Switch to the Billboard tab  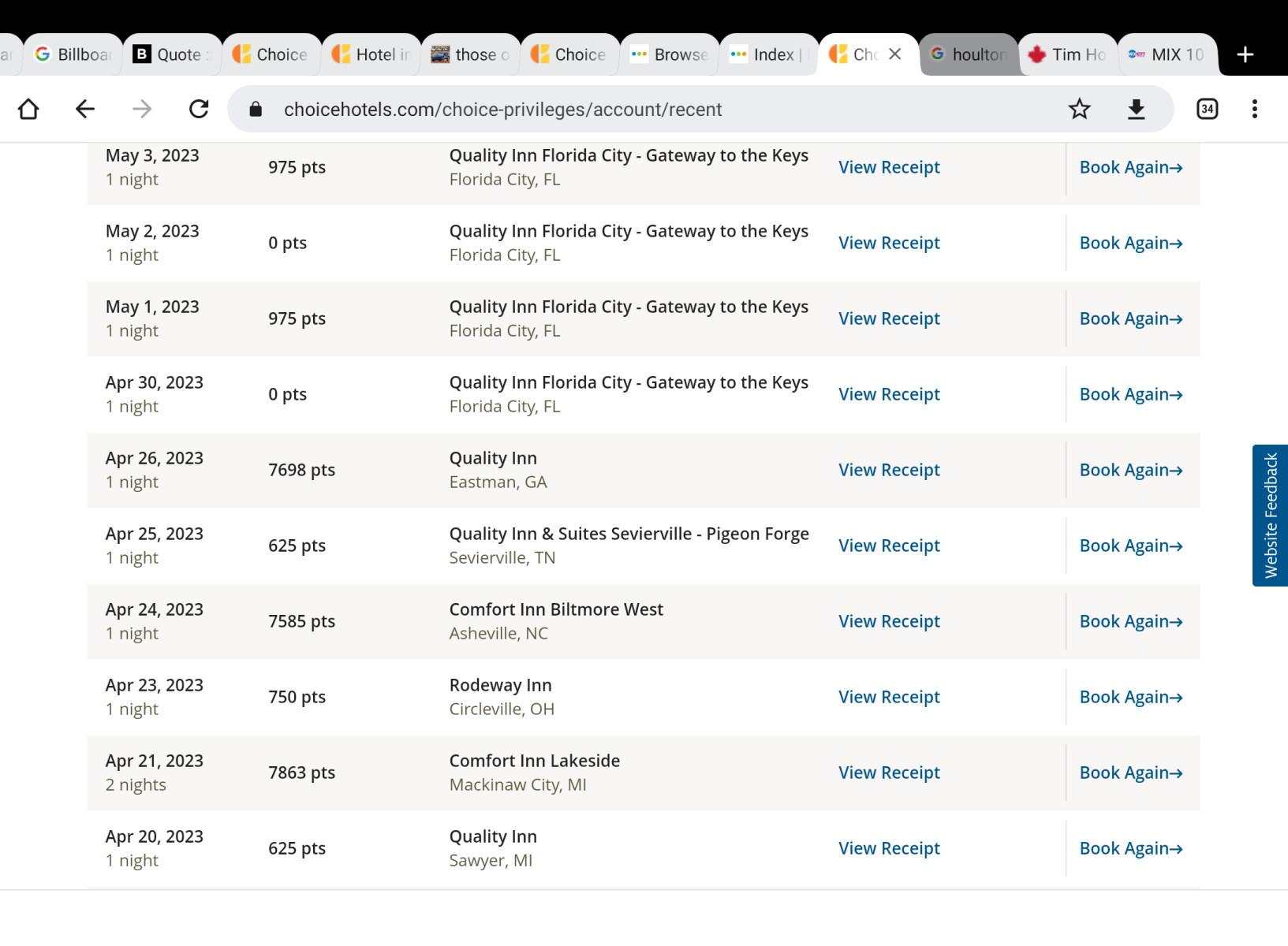click(75, 54)
